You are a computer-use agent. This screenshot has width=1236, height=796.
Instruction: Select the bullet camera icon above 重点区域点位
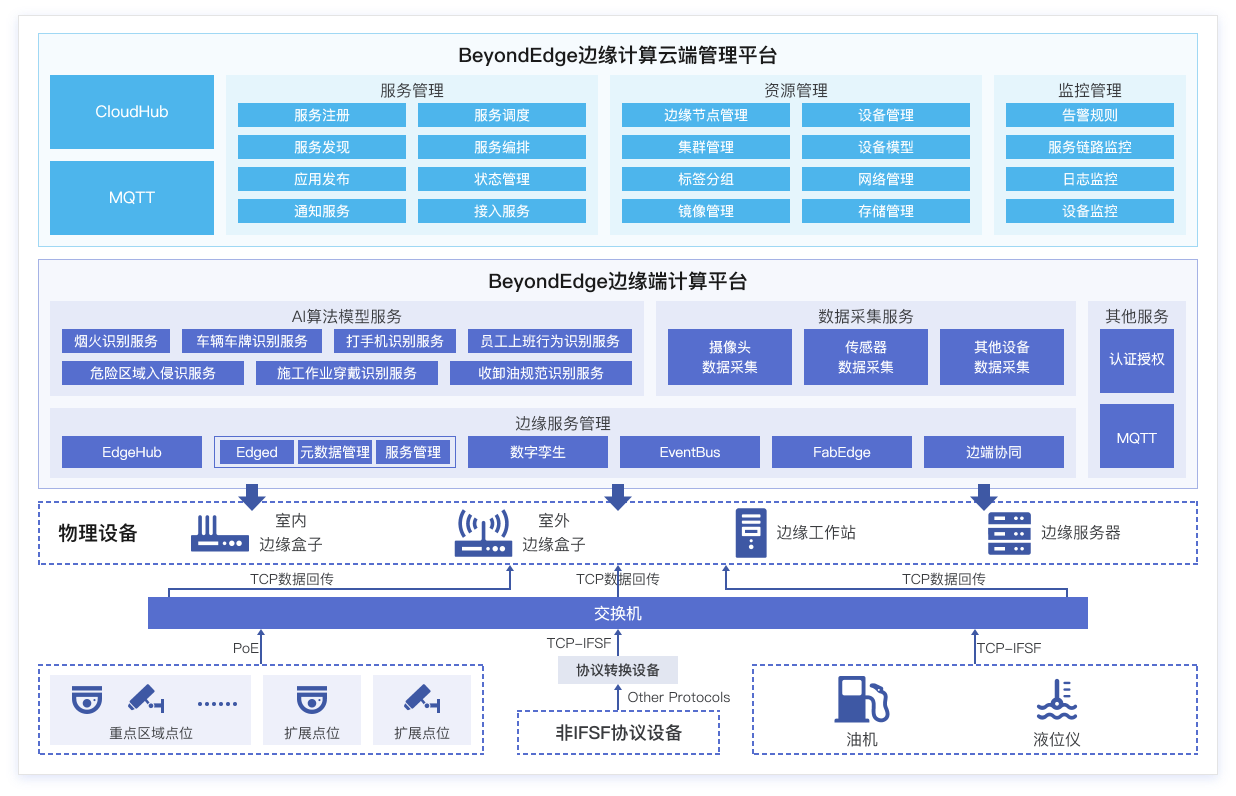coord(146,697)
